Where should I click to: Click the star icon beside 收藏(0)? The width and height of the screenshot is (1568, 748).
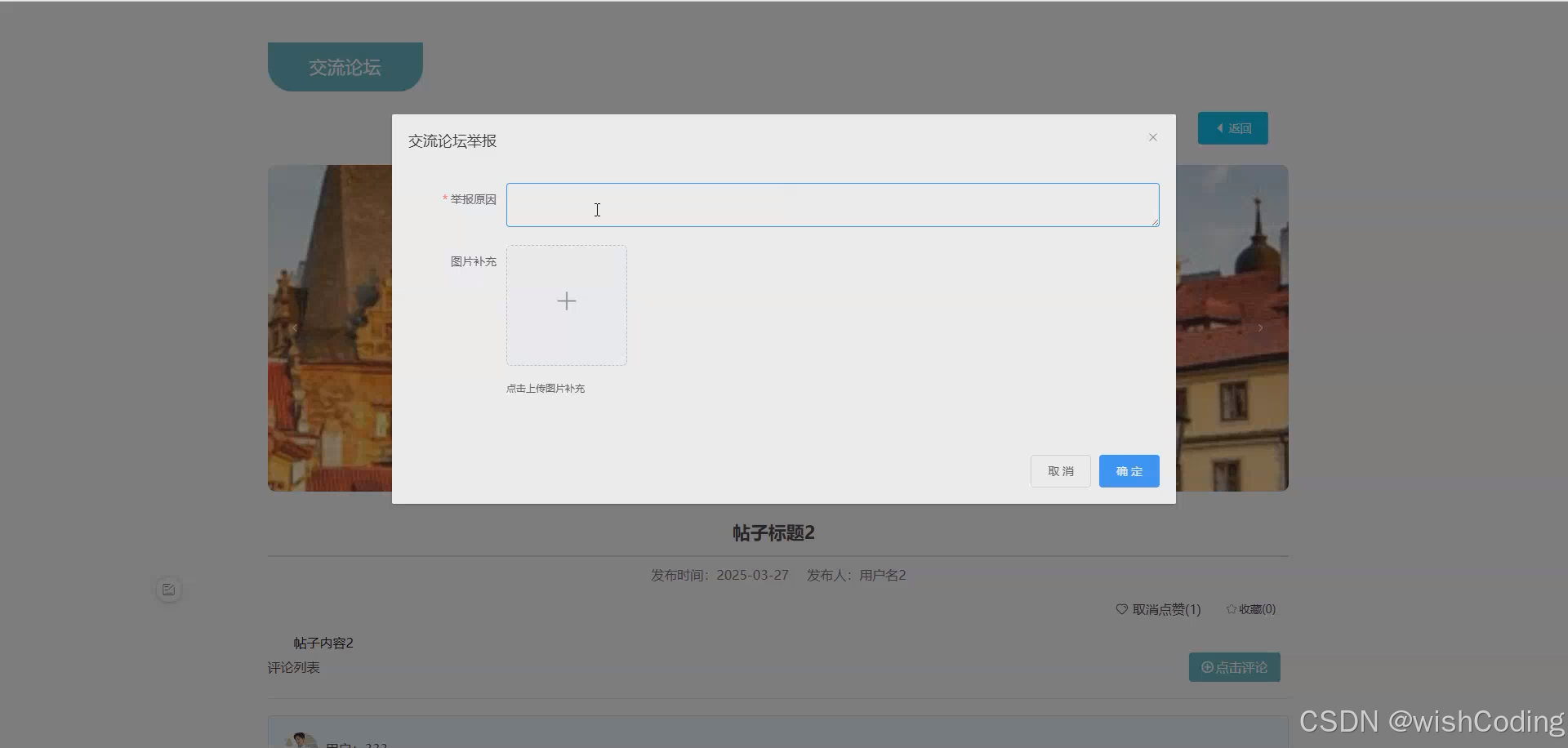tap(1231, 609)
